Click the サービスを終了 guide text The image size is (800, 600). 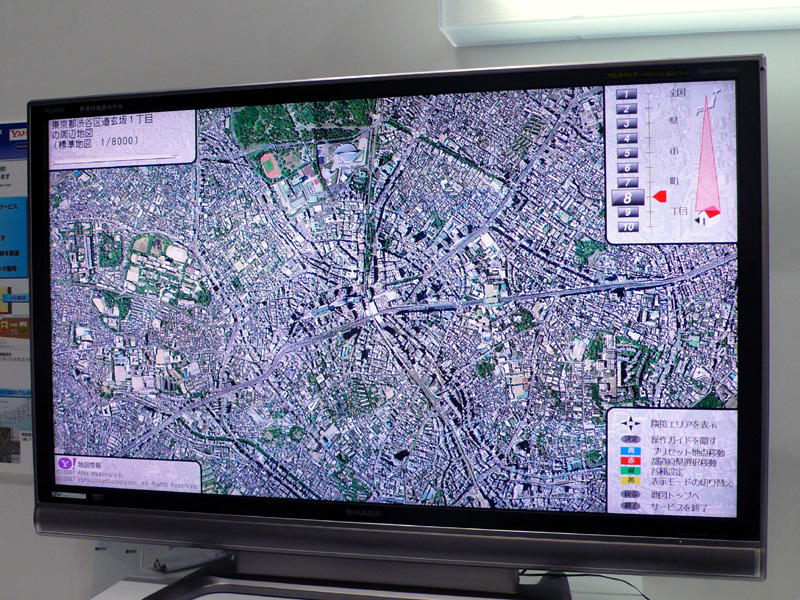[x=680, y=508]
